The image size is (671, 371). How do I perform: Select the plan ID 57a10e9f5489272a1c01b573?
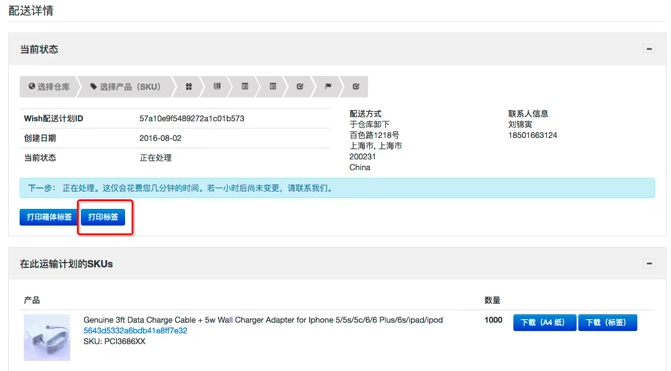(x=192, y=119)
